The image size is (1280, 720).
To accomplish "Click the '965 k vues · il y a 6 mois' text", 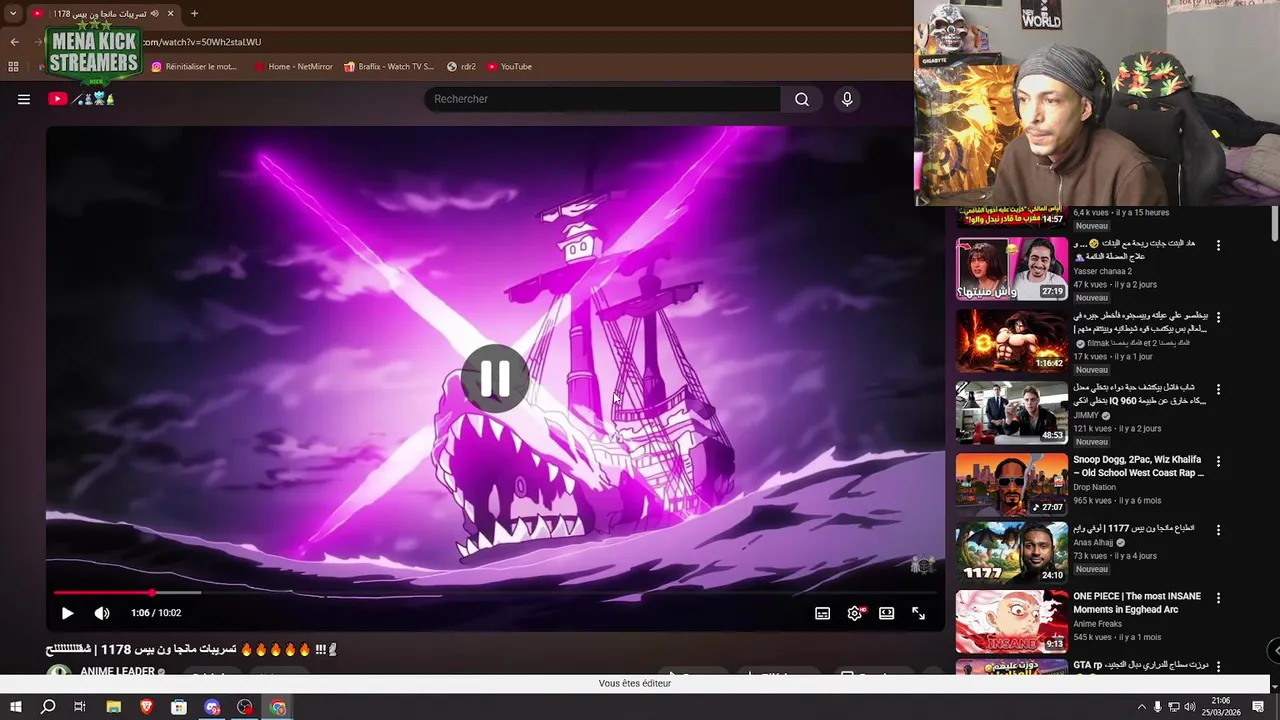I will (1117, 501).
